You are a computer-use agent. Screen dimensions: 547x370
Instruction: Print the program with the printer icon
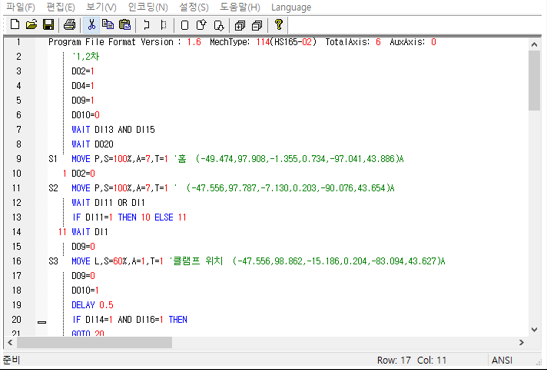[x=69, y=25]
